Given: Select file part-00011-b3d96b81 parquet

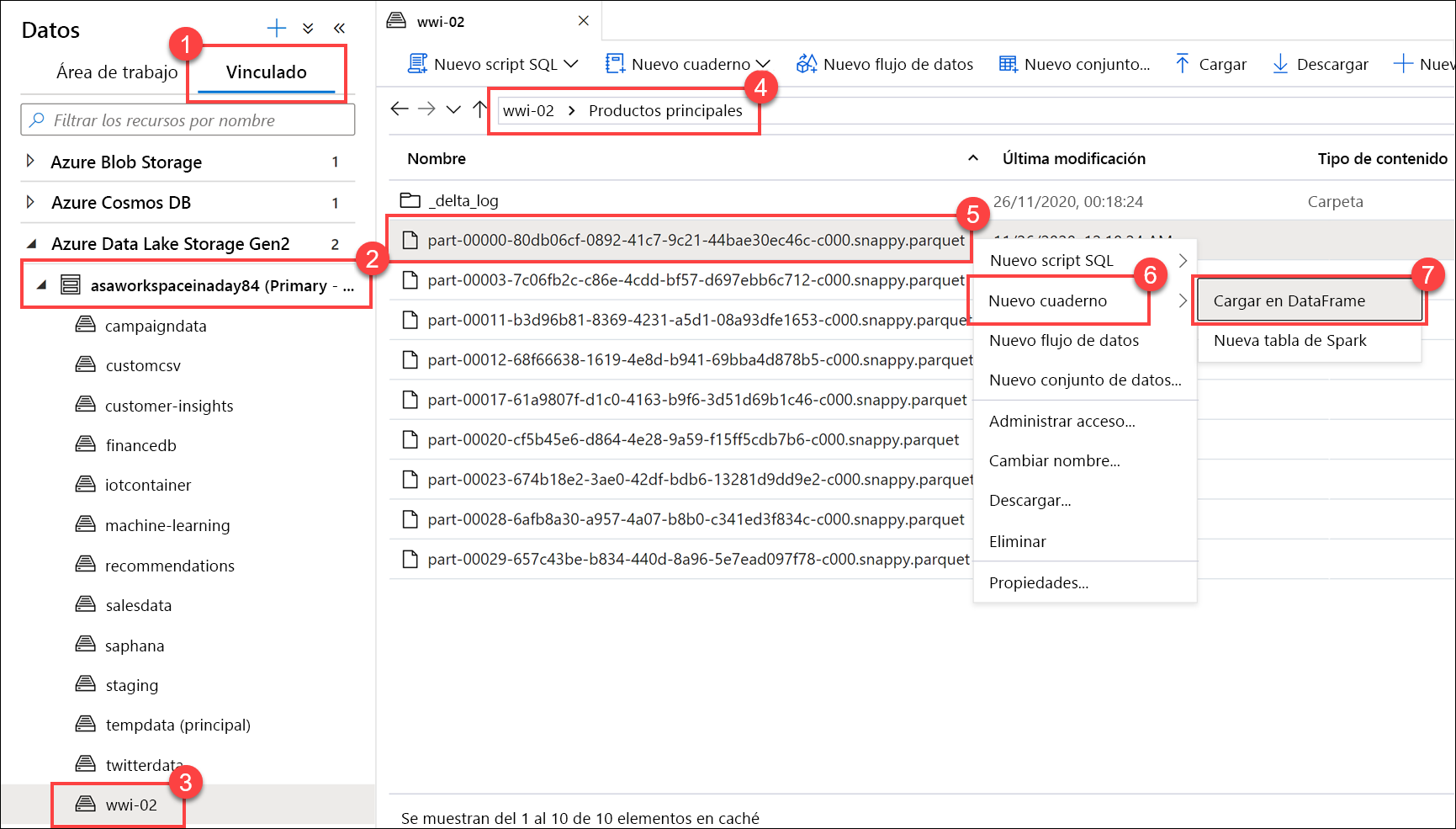Looking at the screenshot, I should point(701,320).
